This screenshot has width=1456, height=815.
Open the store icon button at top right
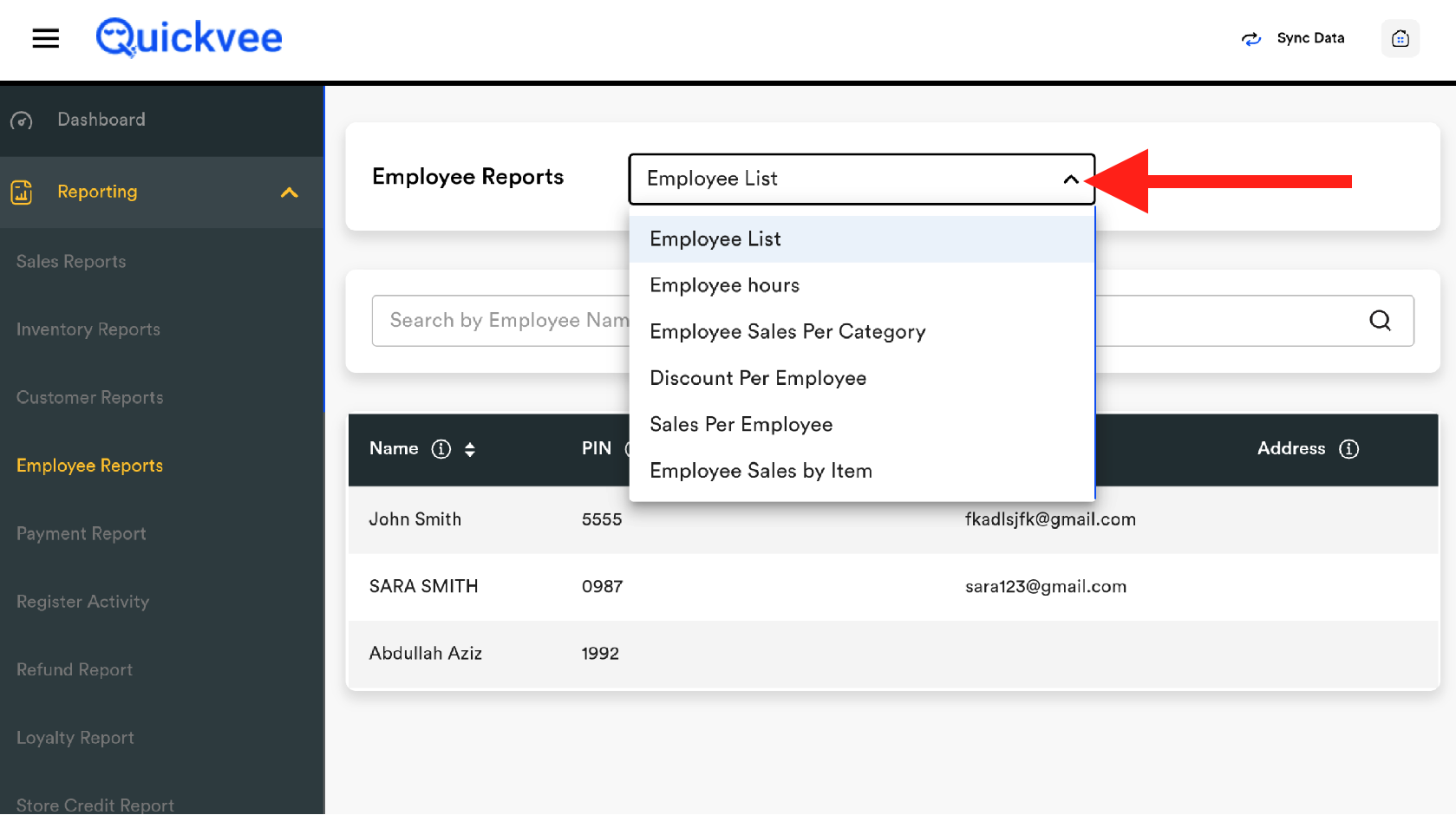click(x=1400, y=38)
